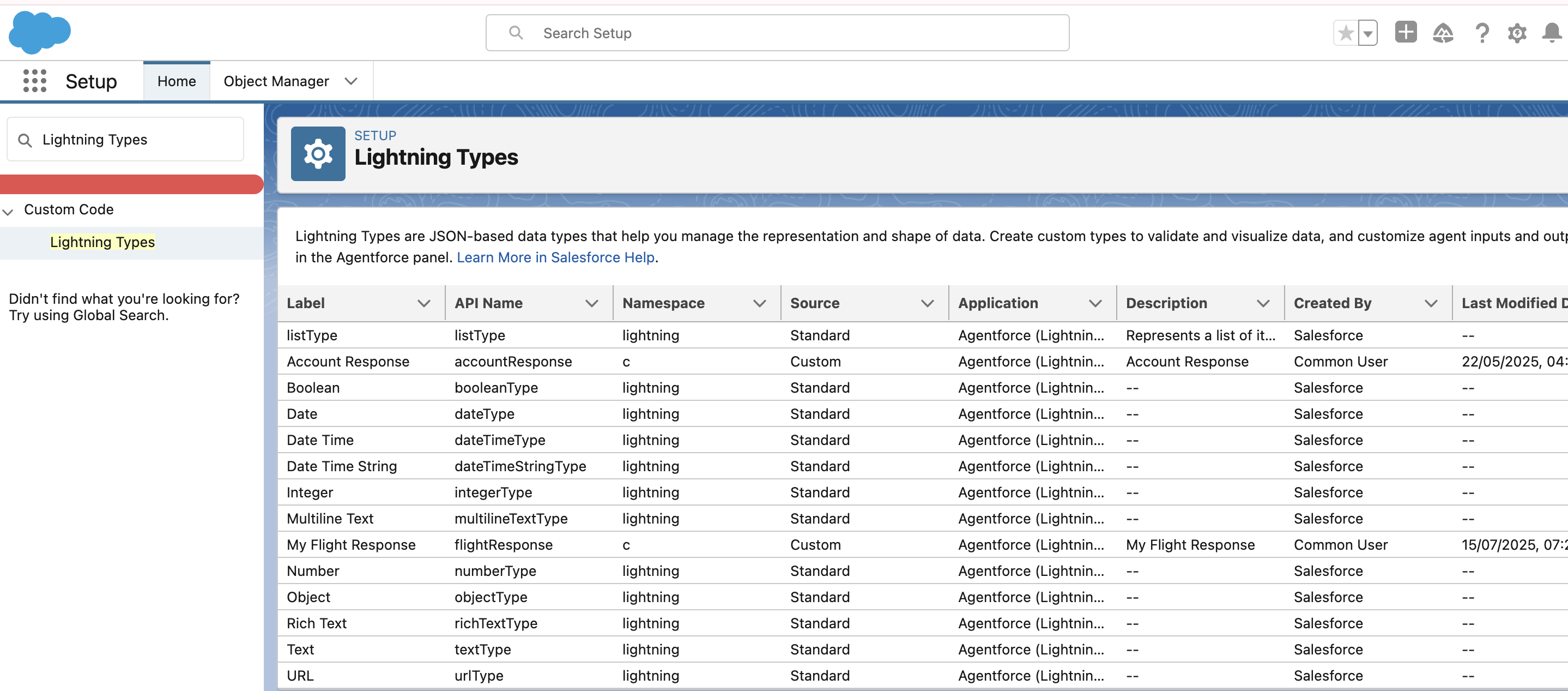Open the Object Manager tab chevron menu

(x=351, y=81)
